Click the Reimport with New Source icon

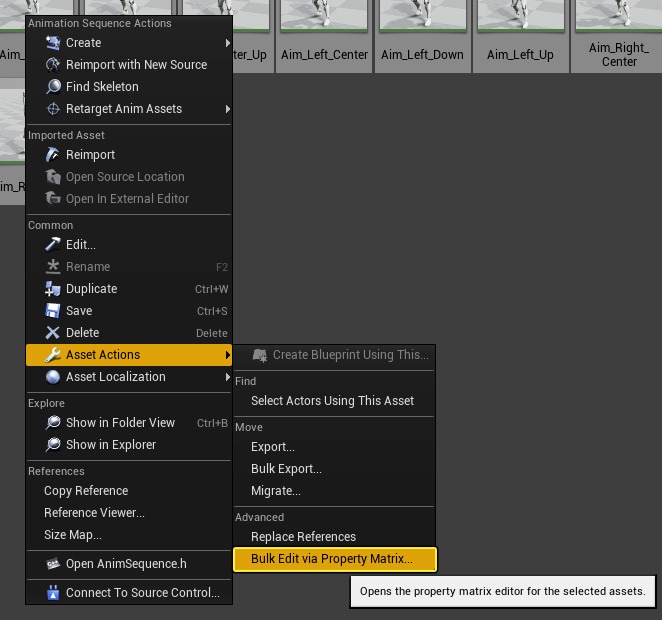[x=54, y=65]
